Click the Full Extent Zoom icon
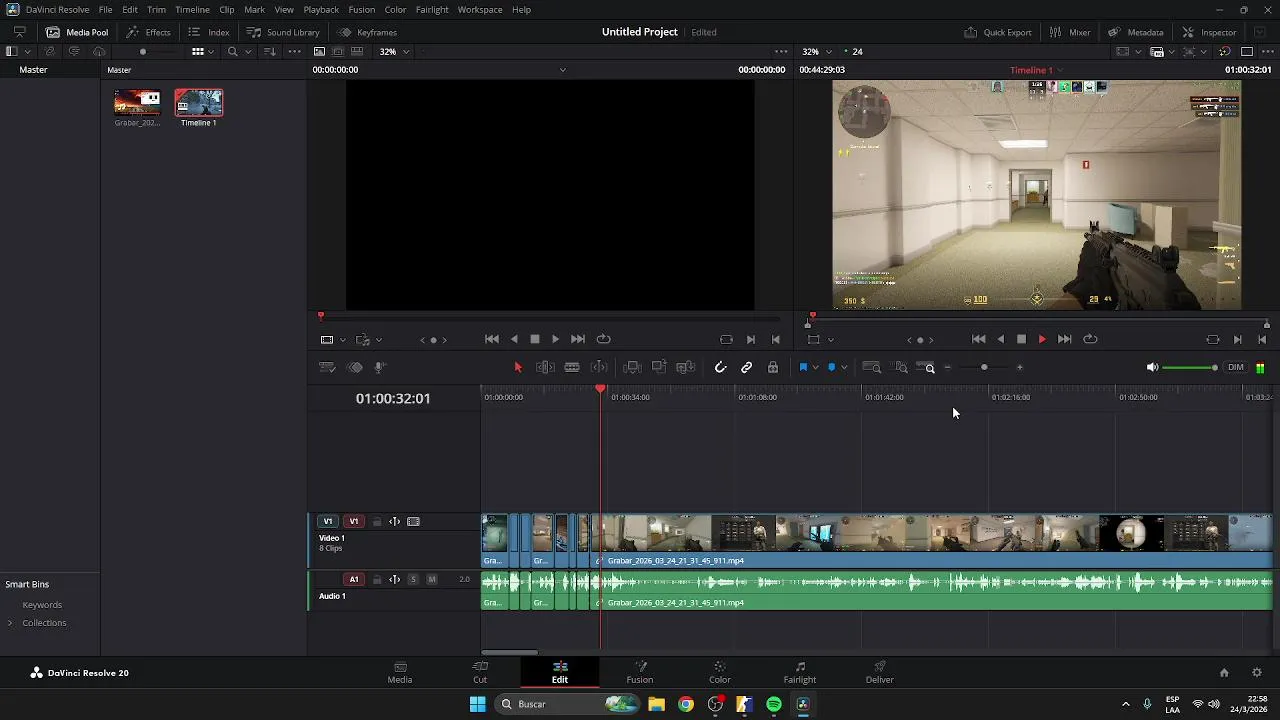 pos(872,368)
